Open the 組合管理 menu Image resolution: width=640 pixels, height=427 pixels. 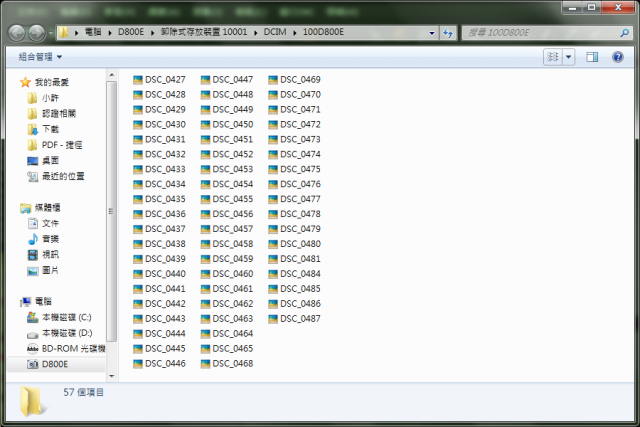tap(40, 57)
